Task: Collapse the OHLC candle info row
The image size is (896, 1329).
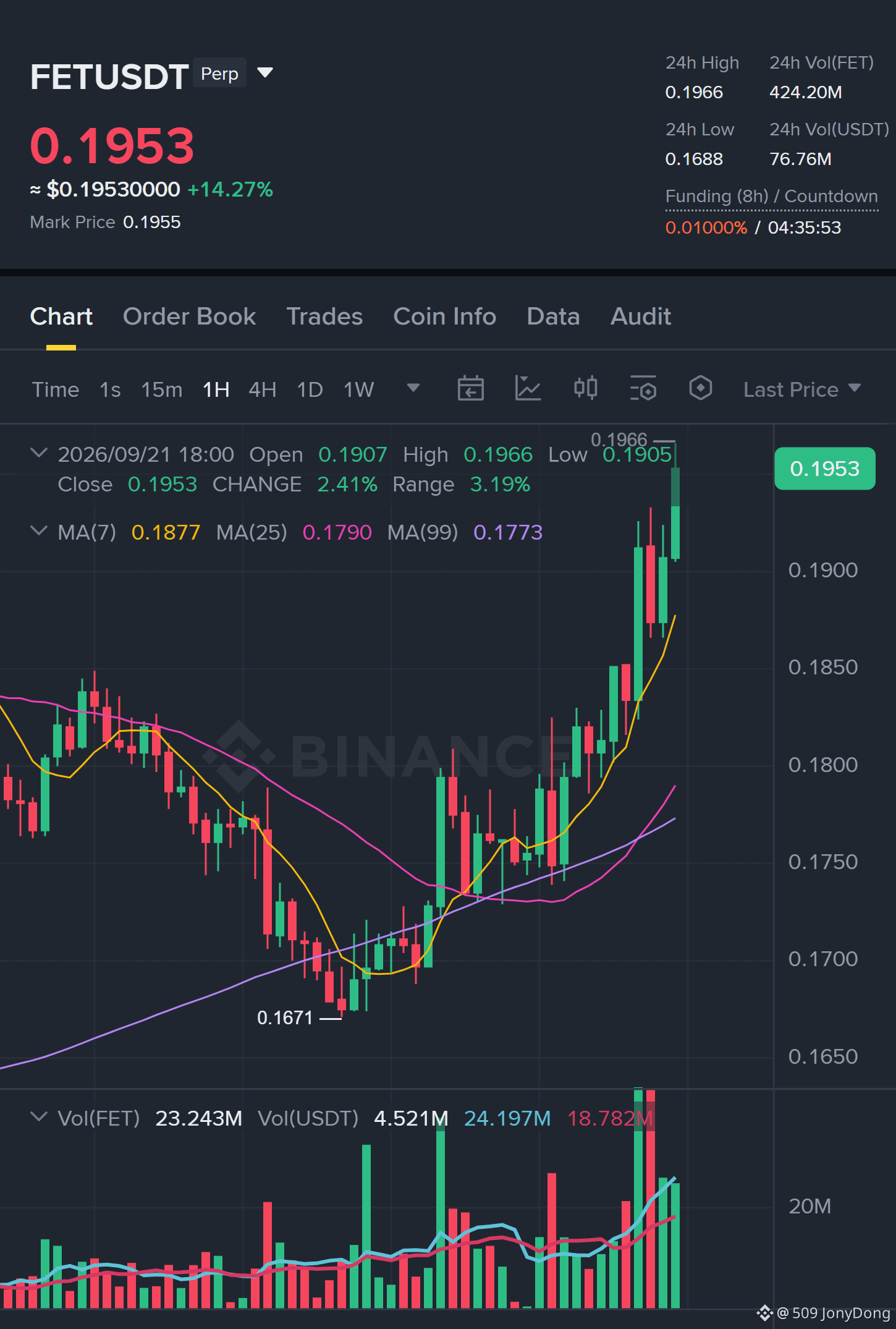Action: pos(39,453)
